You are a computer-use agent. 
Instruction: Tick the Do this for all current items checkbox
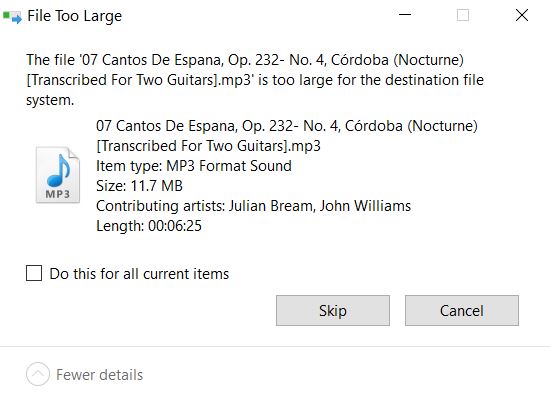[34, 273]
